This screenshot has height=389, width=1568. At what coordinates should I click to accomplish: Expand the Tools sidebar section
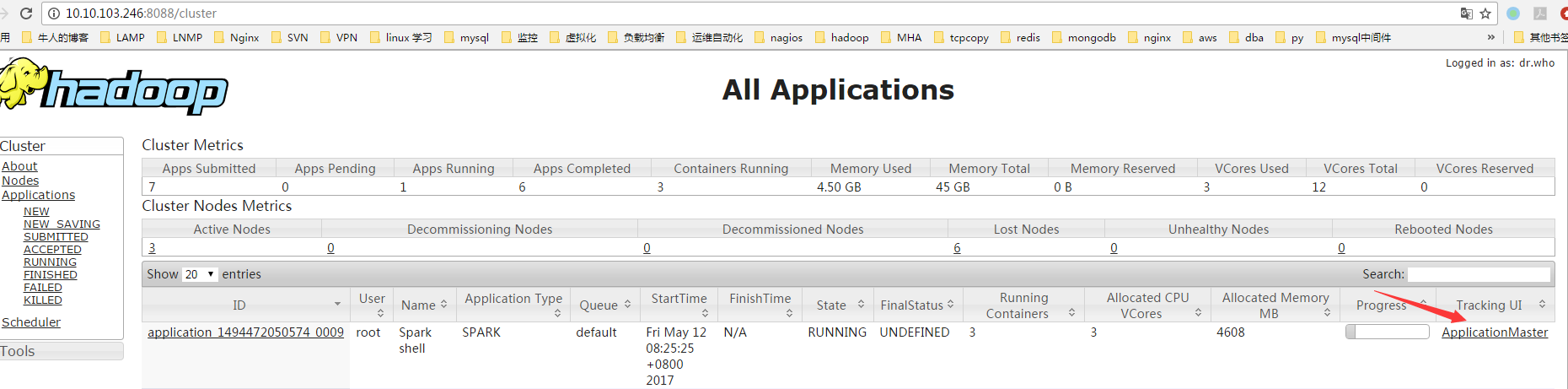(61, 351)
